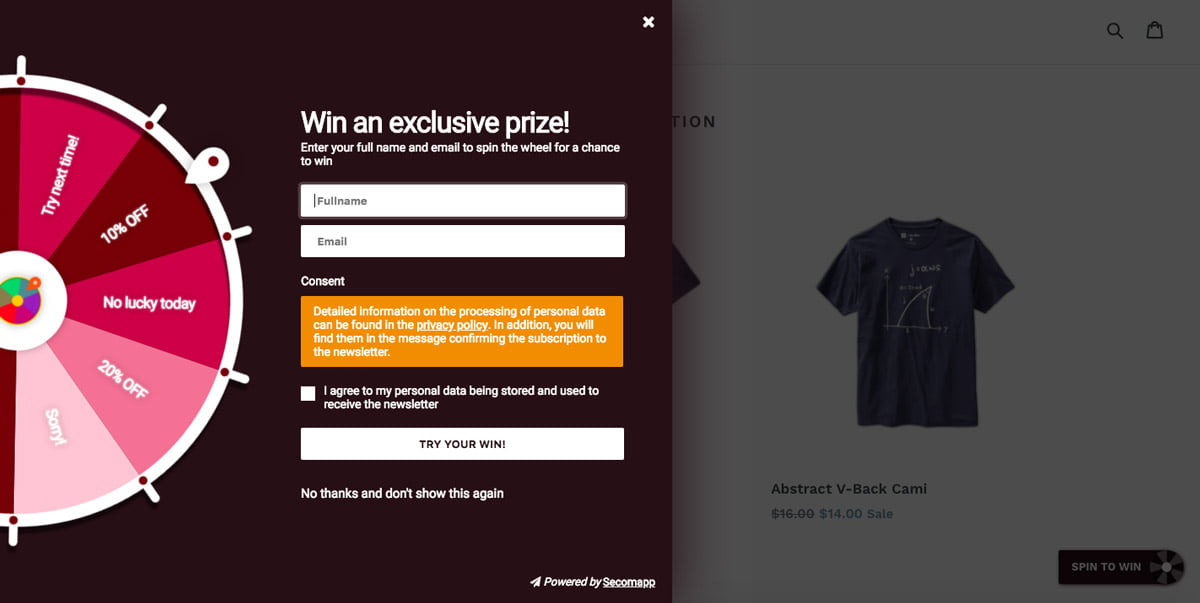
Task: Close the spin wheel popup
Action: [648, 22]
